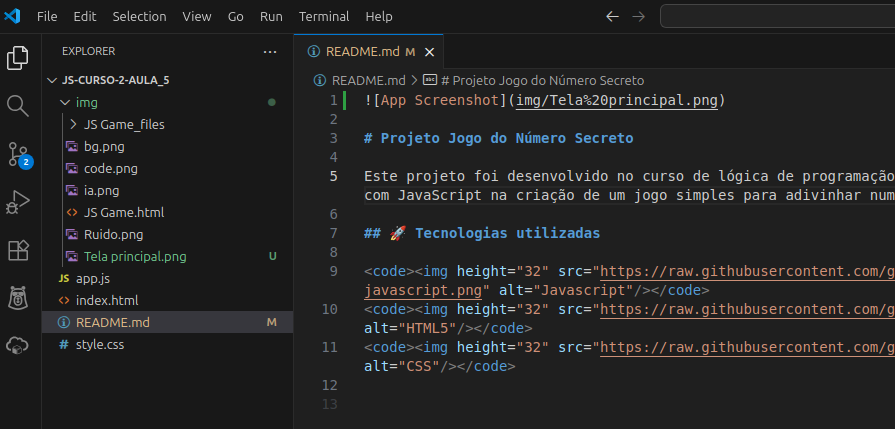Image resolution: width=895 pixels, height=429 pixels.
Task: Click the heading text on line 3
Action: tap(498, 138)
